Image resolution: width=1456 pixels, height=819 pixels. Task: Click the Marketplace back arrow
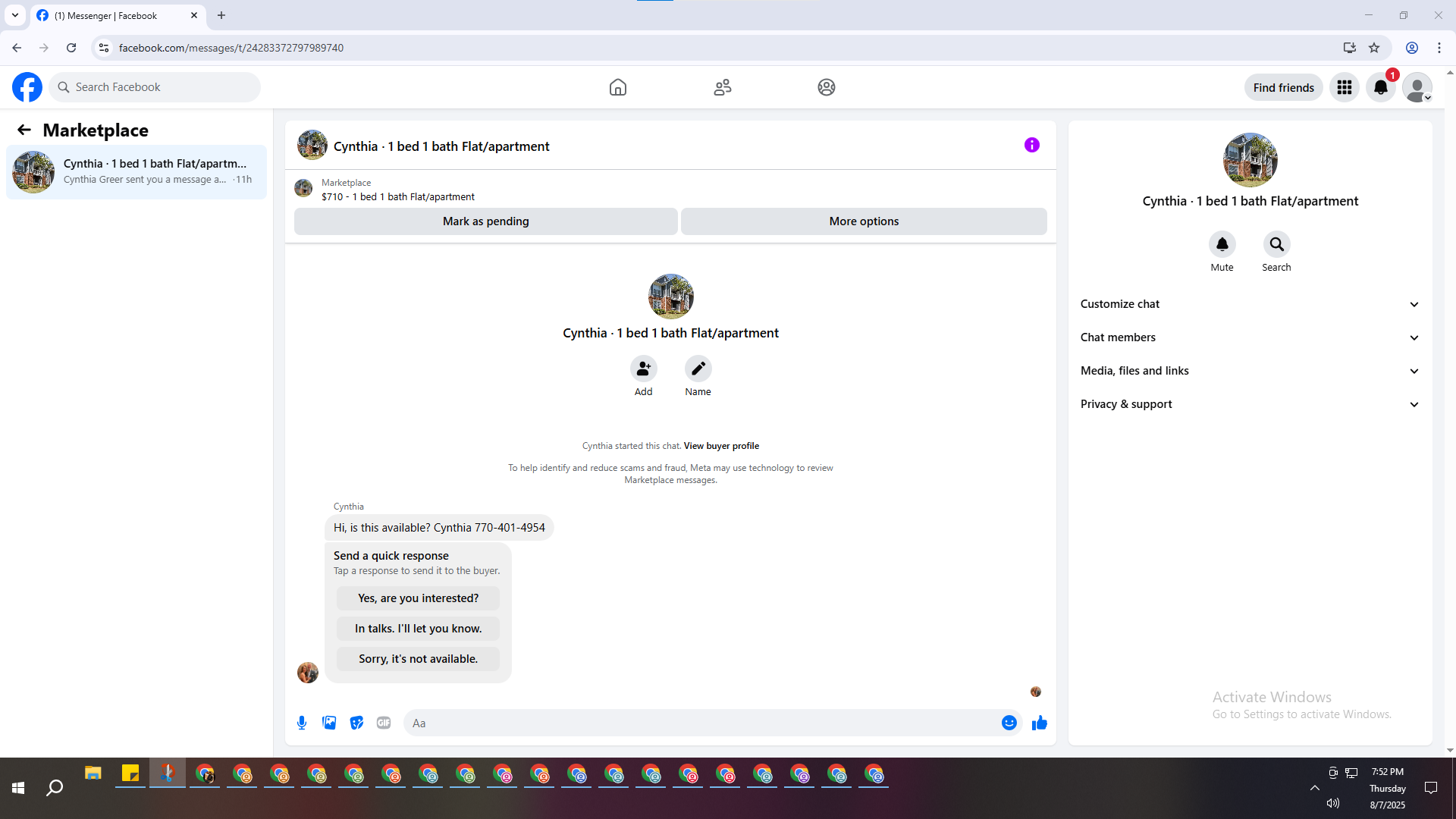pyautogui.click(x=24, y=130)
